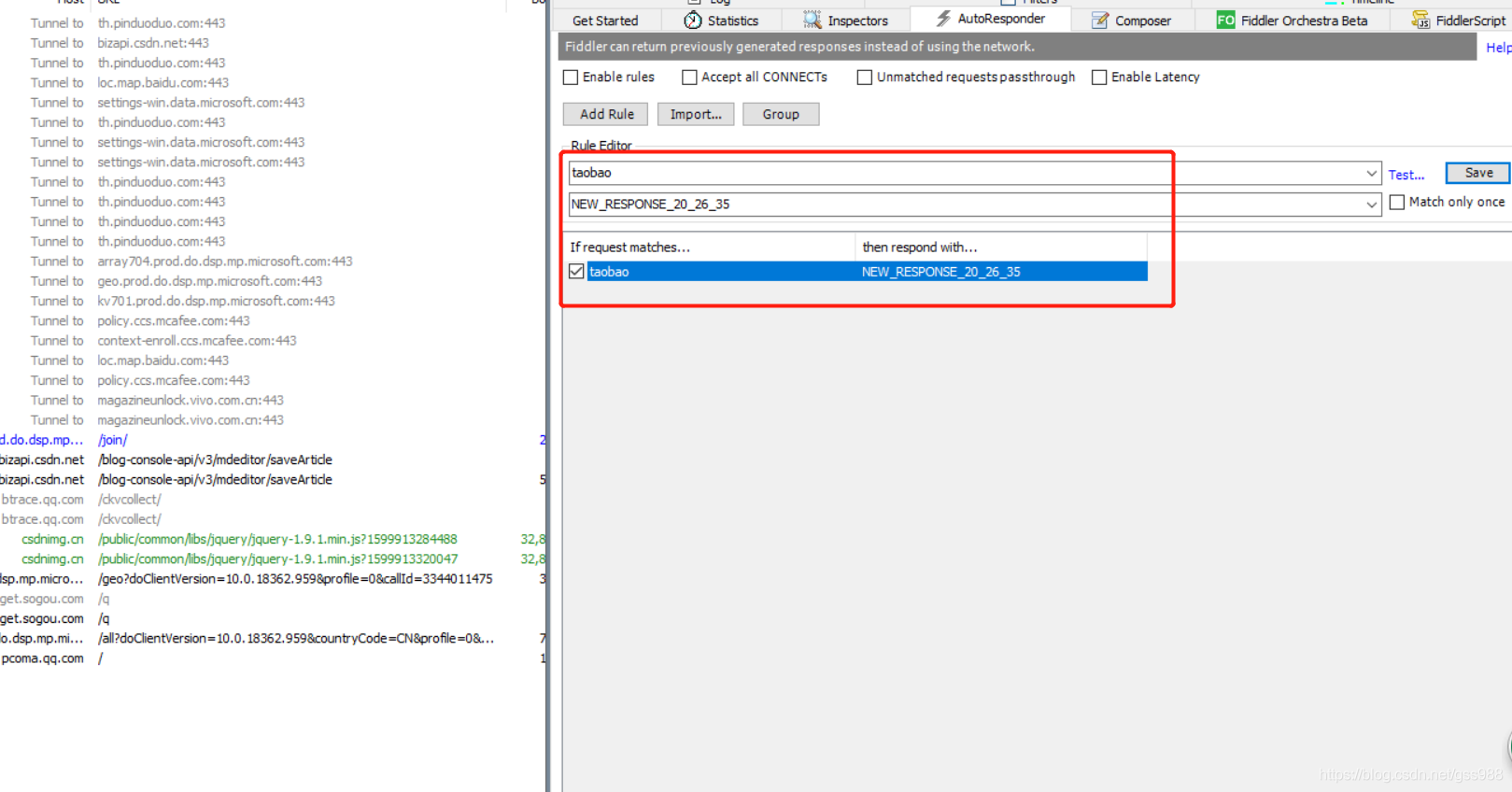The height and width of the screenshot is (792, 1512).
Task: Open the Help link
Action: [x=1499, y=48]
